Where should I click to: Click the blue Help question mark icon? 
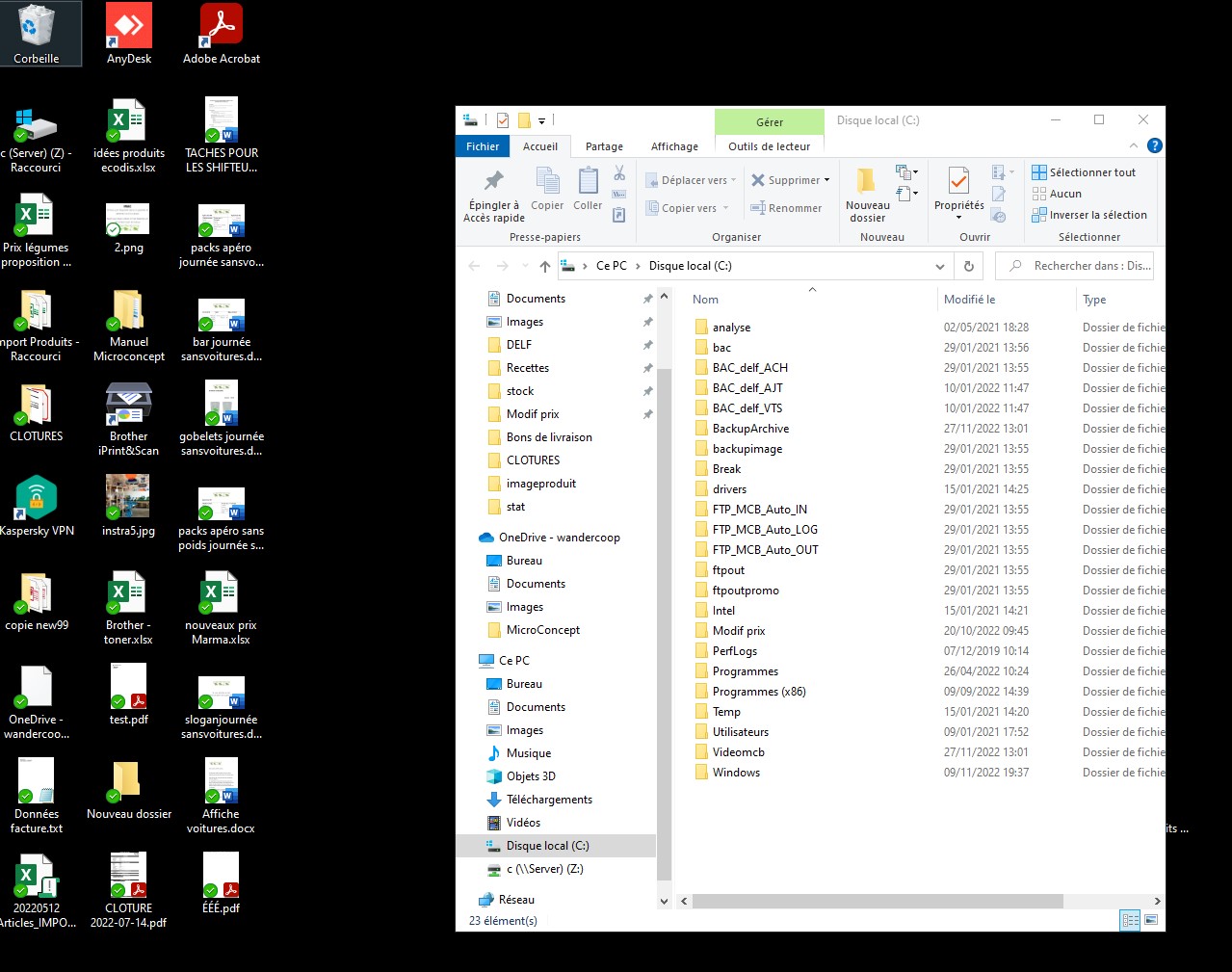point(1154,145)
